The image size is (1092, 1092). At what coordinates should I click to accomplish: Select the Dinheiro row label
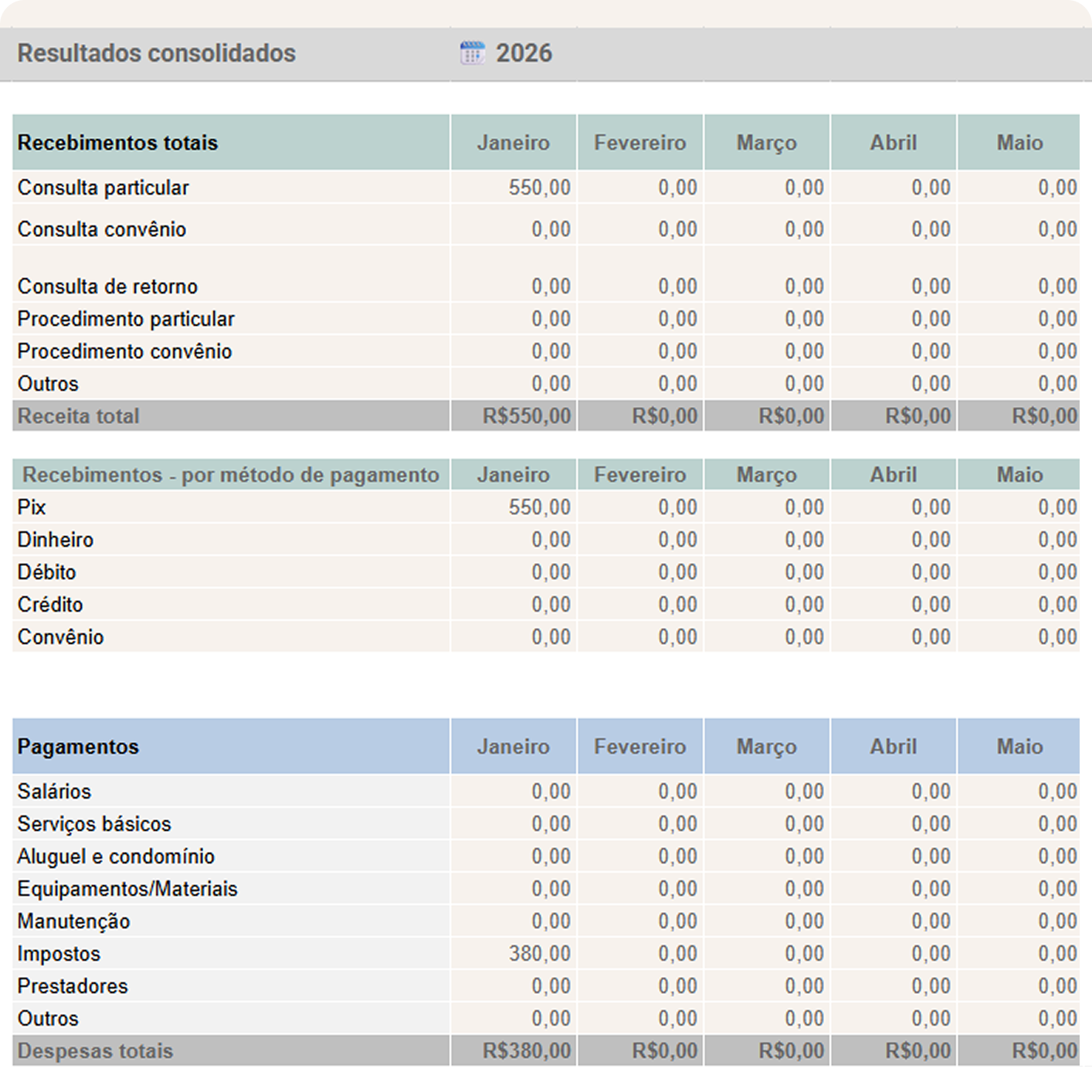point(56,540)
